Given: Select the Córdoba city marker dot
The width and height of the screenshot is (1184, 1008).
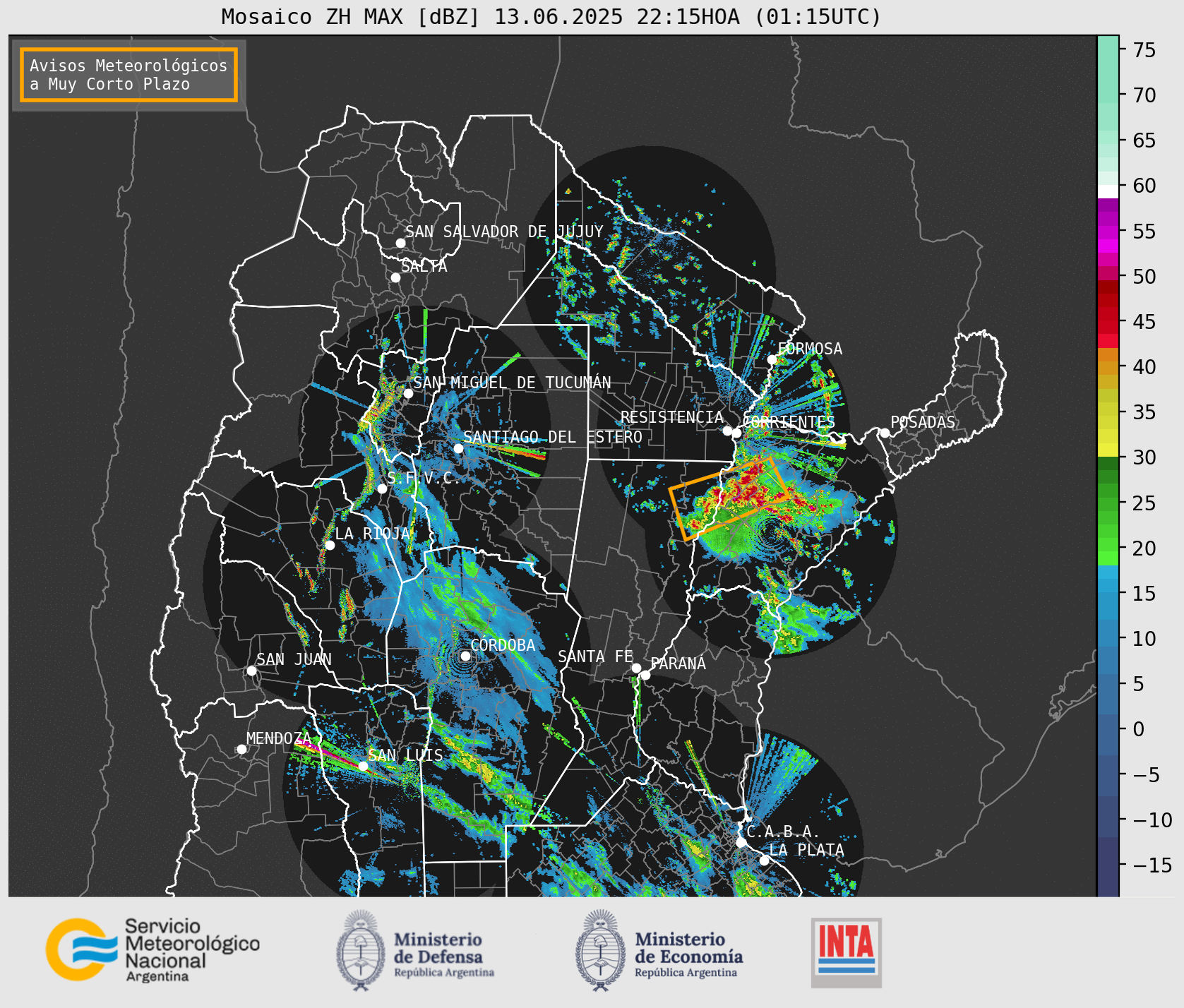Looking at the screenshot, I should click(x=465, y=656).
